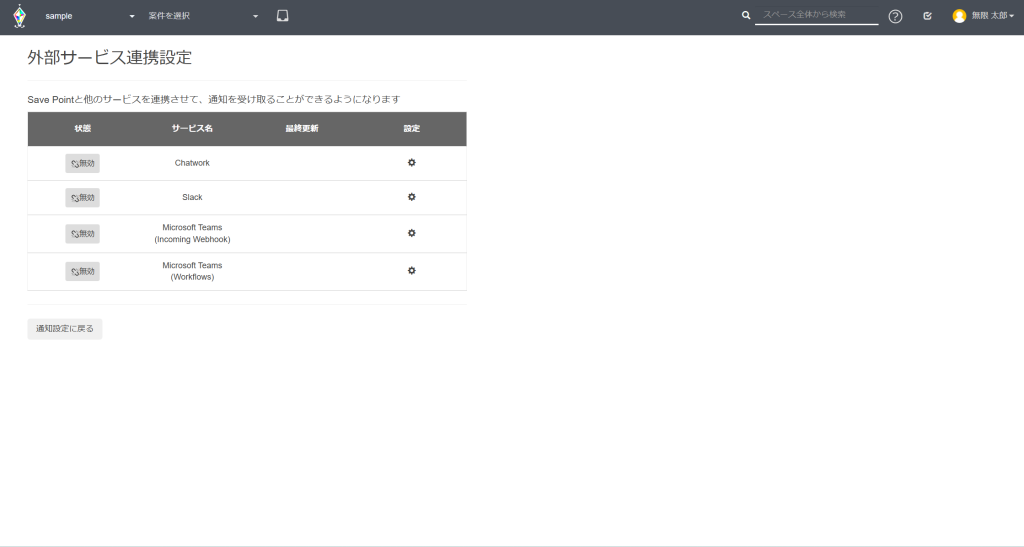Viewport: 1024px width, 547px height.
Task: Open Teams Incoming Webhook settings gear
Action: coord(411,233)
